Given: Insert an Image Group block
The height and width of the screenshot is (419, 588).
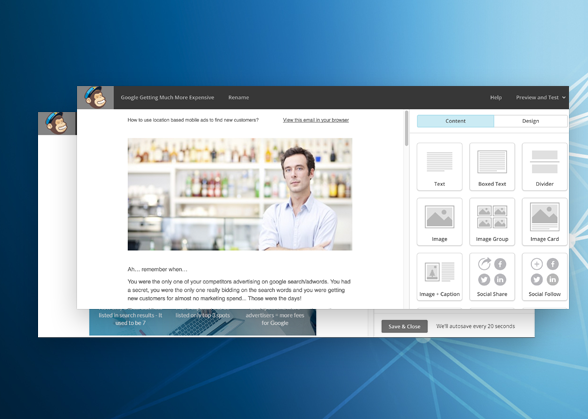Looking at the screenshot, I should click(492, 222).
